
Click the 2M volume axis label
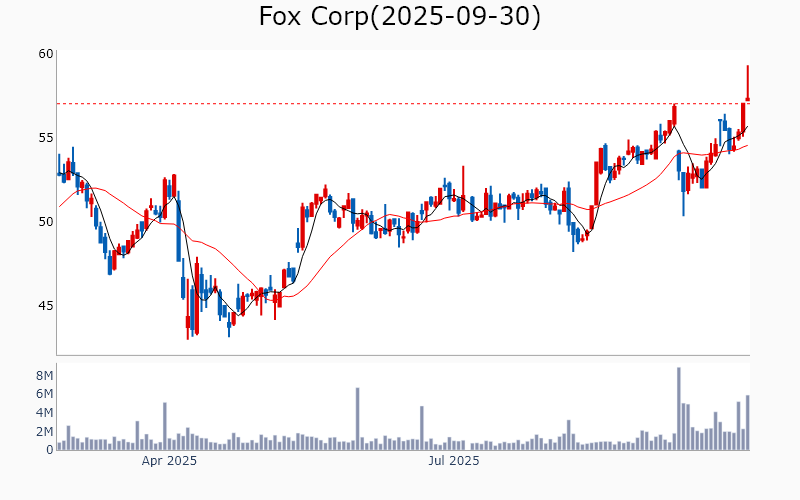[44, 431]
